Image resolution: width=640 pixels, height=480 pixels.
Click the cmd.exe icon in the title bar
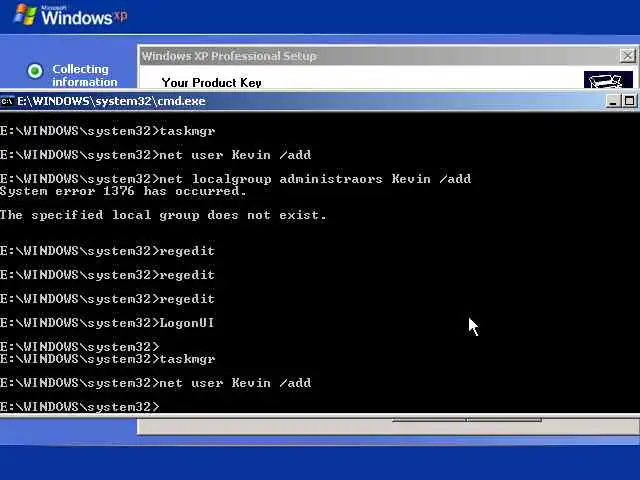click(x=7, y=101)
